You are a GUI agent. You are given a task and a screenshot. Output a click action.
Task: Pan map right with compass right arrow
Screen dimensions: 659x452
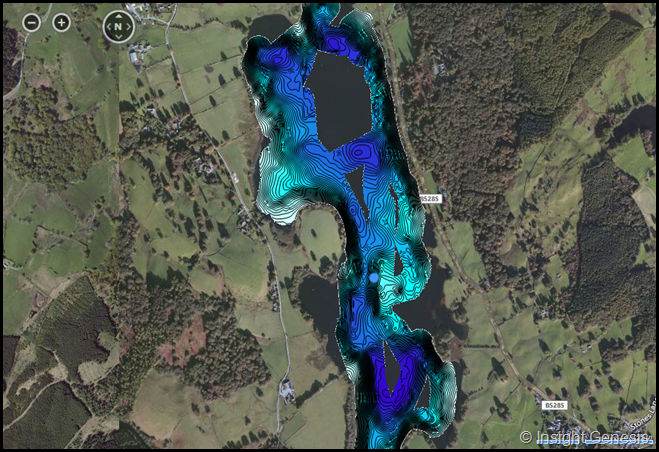pos(130,25)
